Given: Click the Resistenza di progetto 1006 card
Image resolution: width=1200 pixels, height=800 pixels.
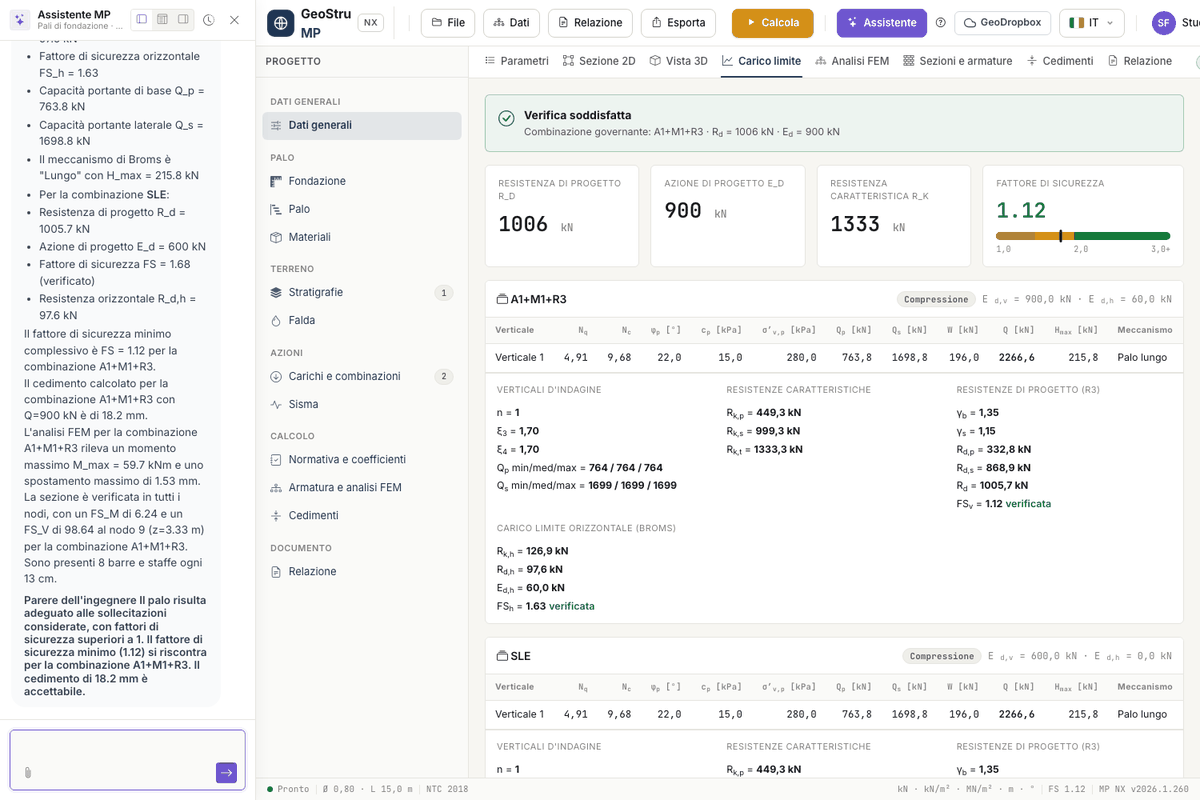Looking at the screenshot, I should pos(562,216).
